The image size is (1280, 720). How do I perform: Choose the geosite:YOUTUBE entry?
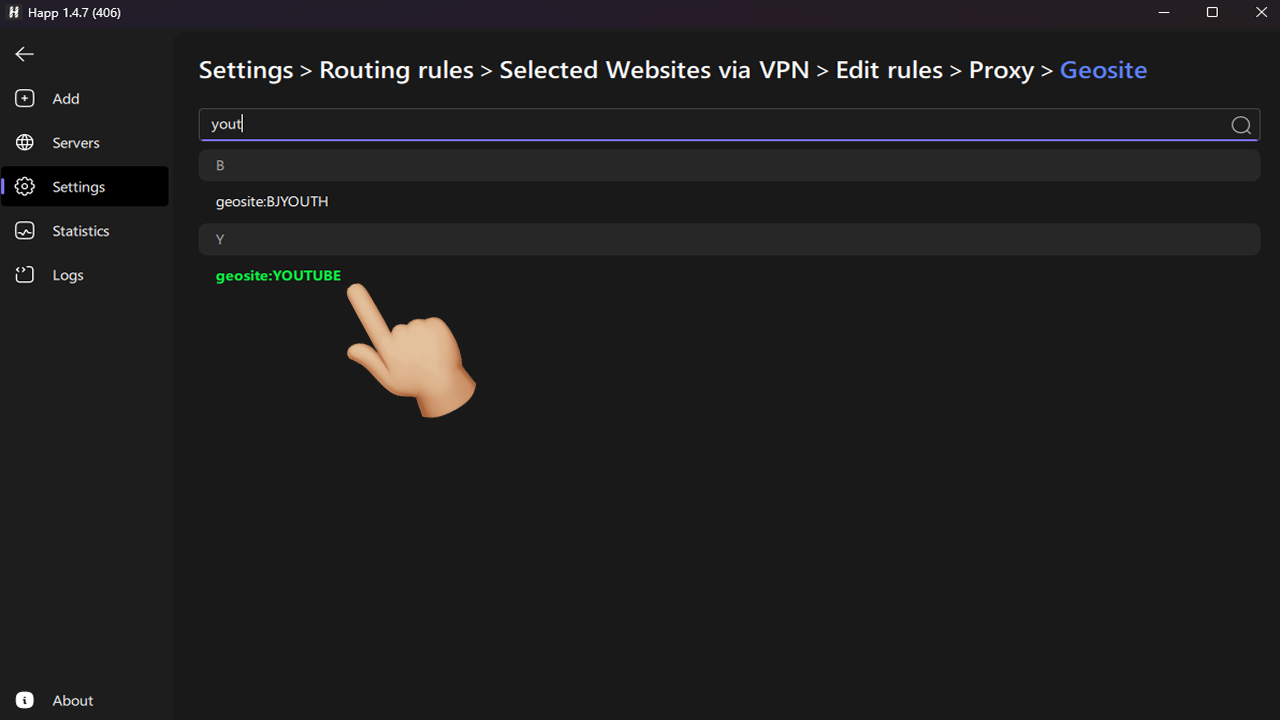click(x=278, y=276)
